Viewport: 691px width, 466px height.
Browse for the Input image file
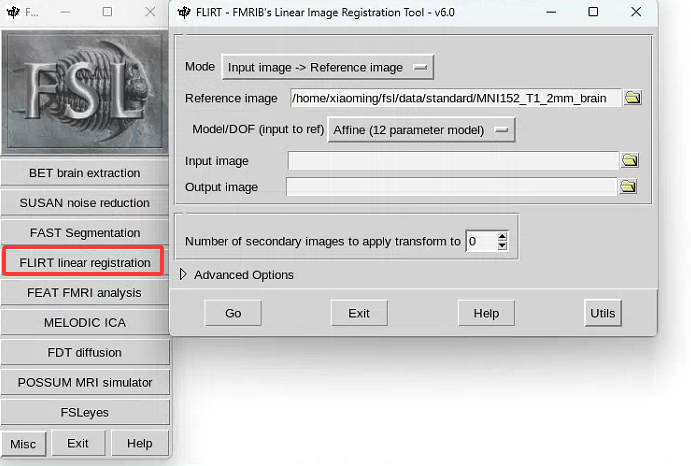click(x=630, y=160)
